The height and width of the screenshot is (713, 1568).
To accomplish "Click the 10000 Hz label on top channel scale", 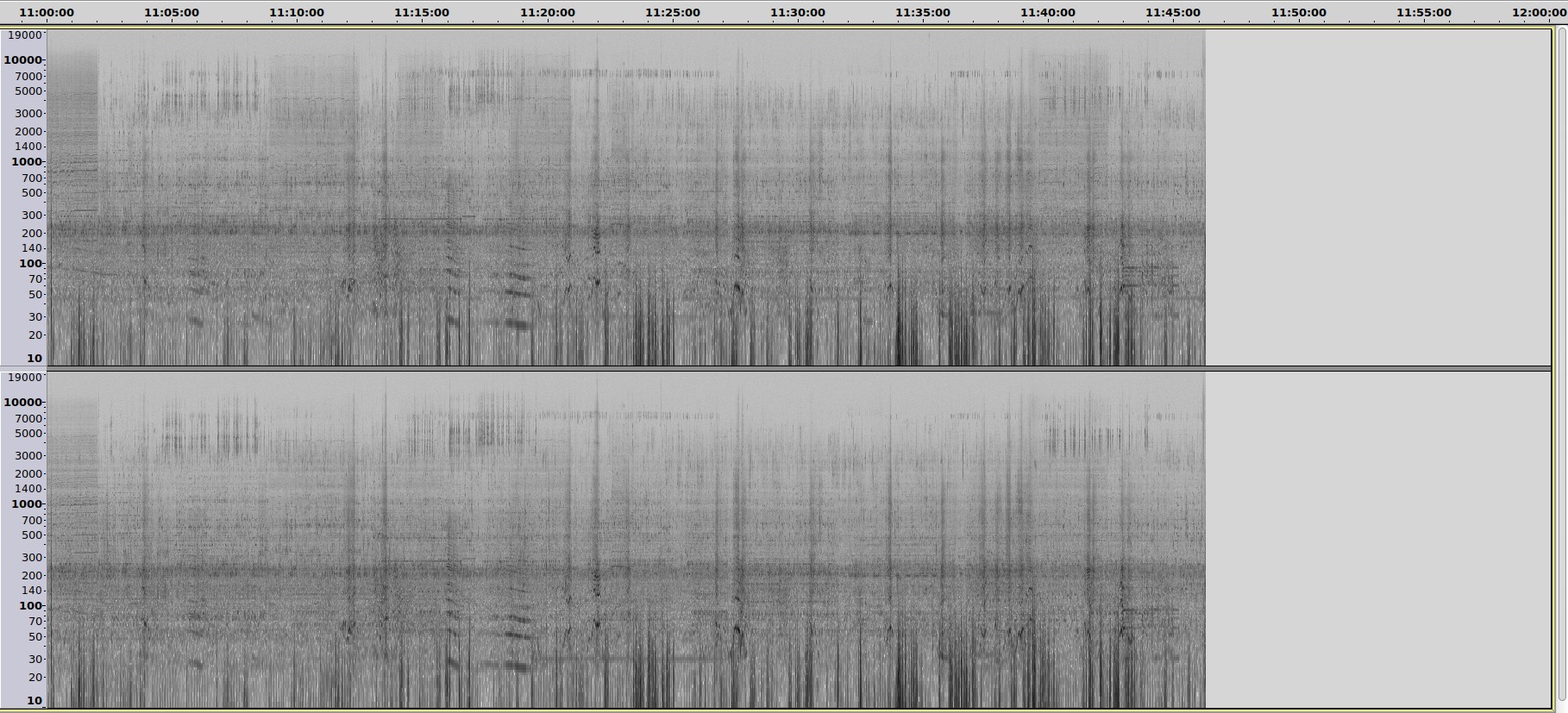I will coord(23,60).
